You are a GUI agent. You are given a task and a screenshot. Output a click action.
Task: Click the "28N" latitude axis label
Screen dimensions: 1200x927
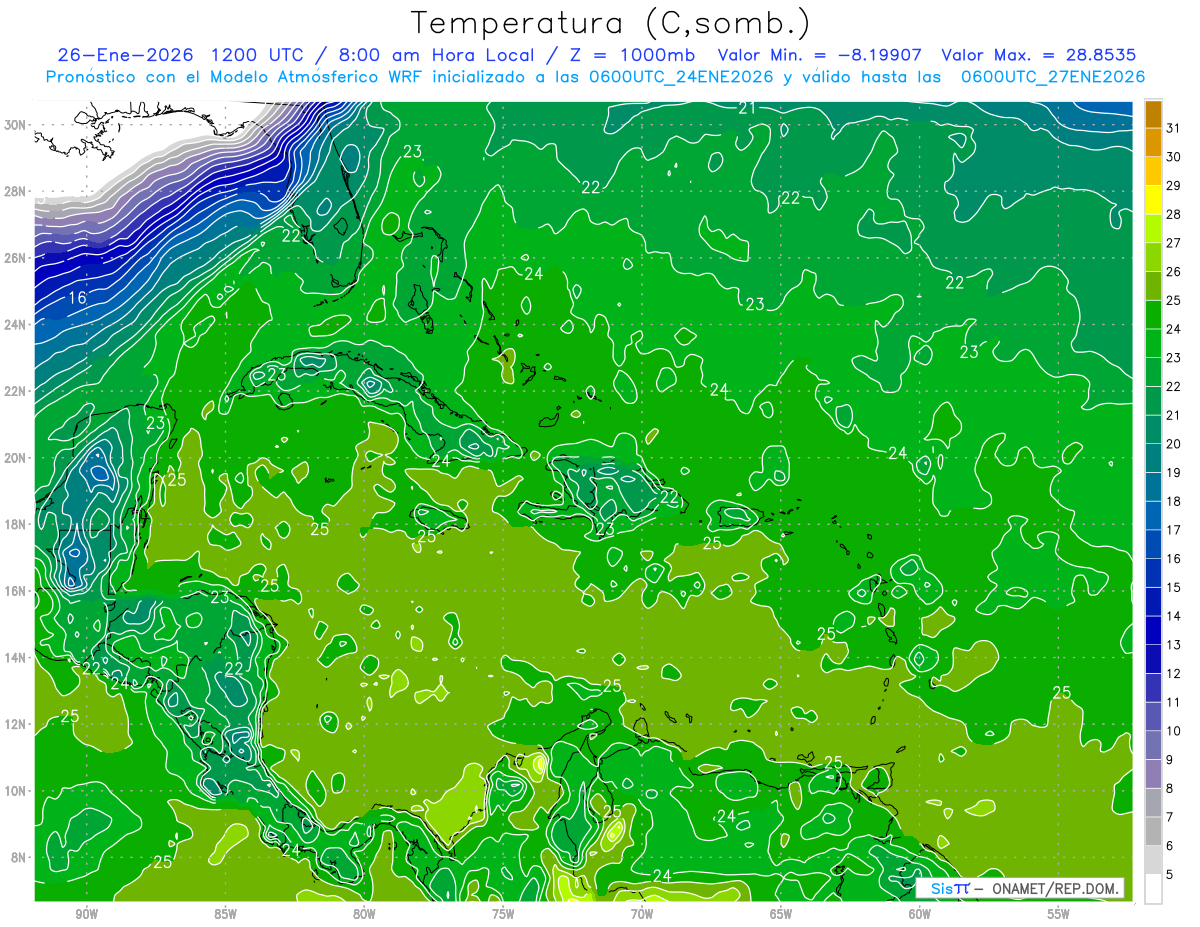[17, 191]
